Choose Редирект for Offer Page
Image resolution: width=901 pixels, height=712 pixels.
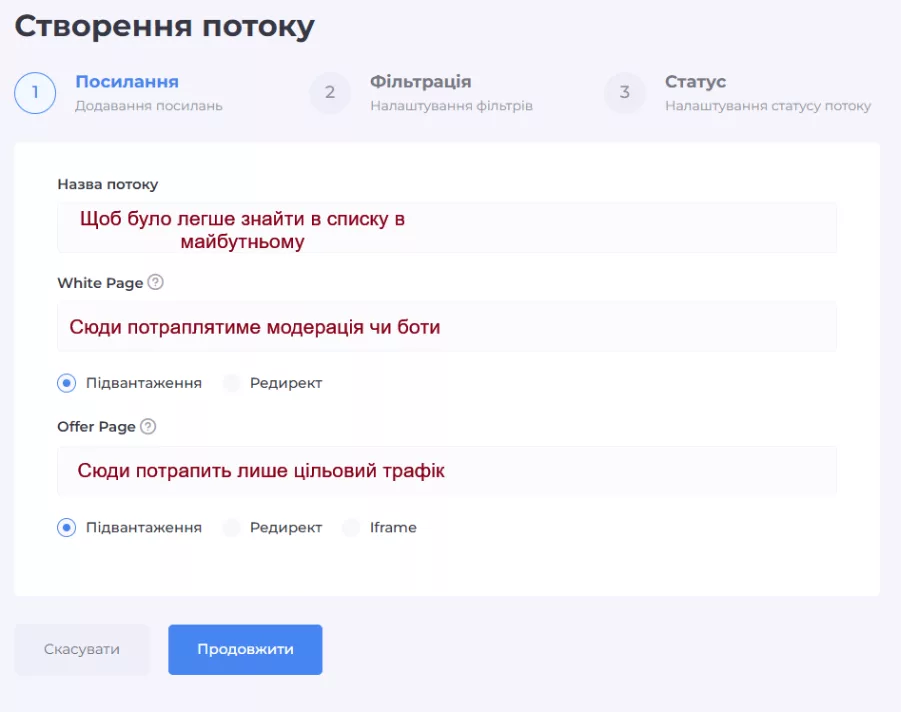point(232,527)
